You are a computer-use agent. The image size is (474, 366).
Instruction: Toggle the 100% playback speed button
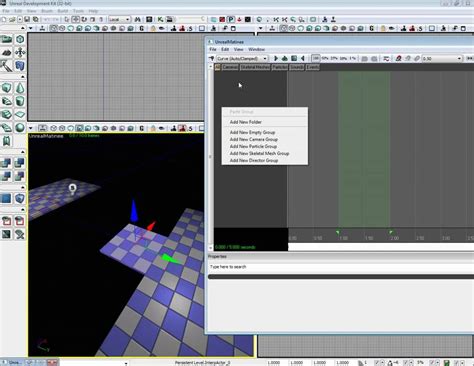tap(316, 58)
